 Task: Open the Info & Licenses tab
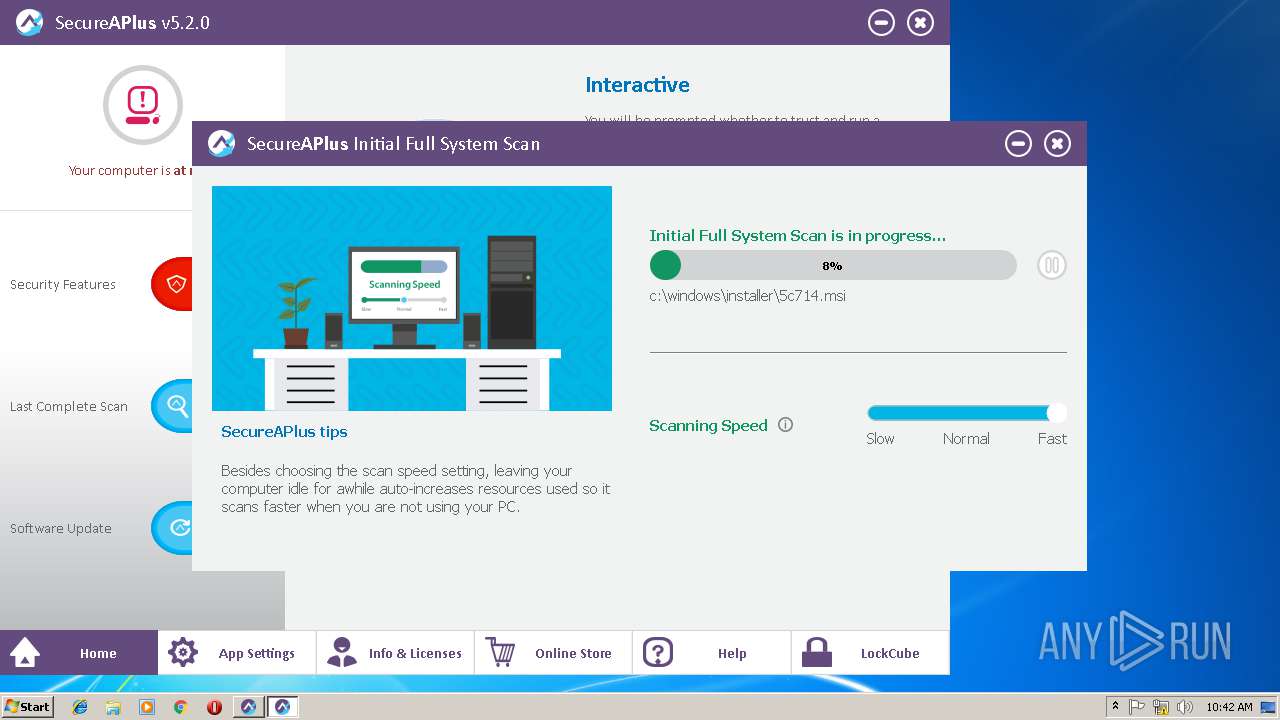pyautogui.click(x=395, y=653)
